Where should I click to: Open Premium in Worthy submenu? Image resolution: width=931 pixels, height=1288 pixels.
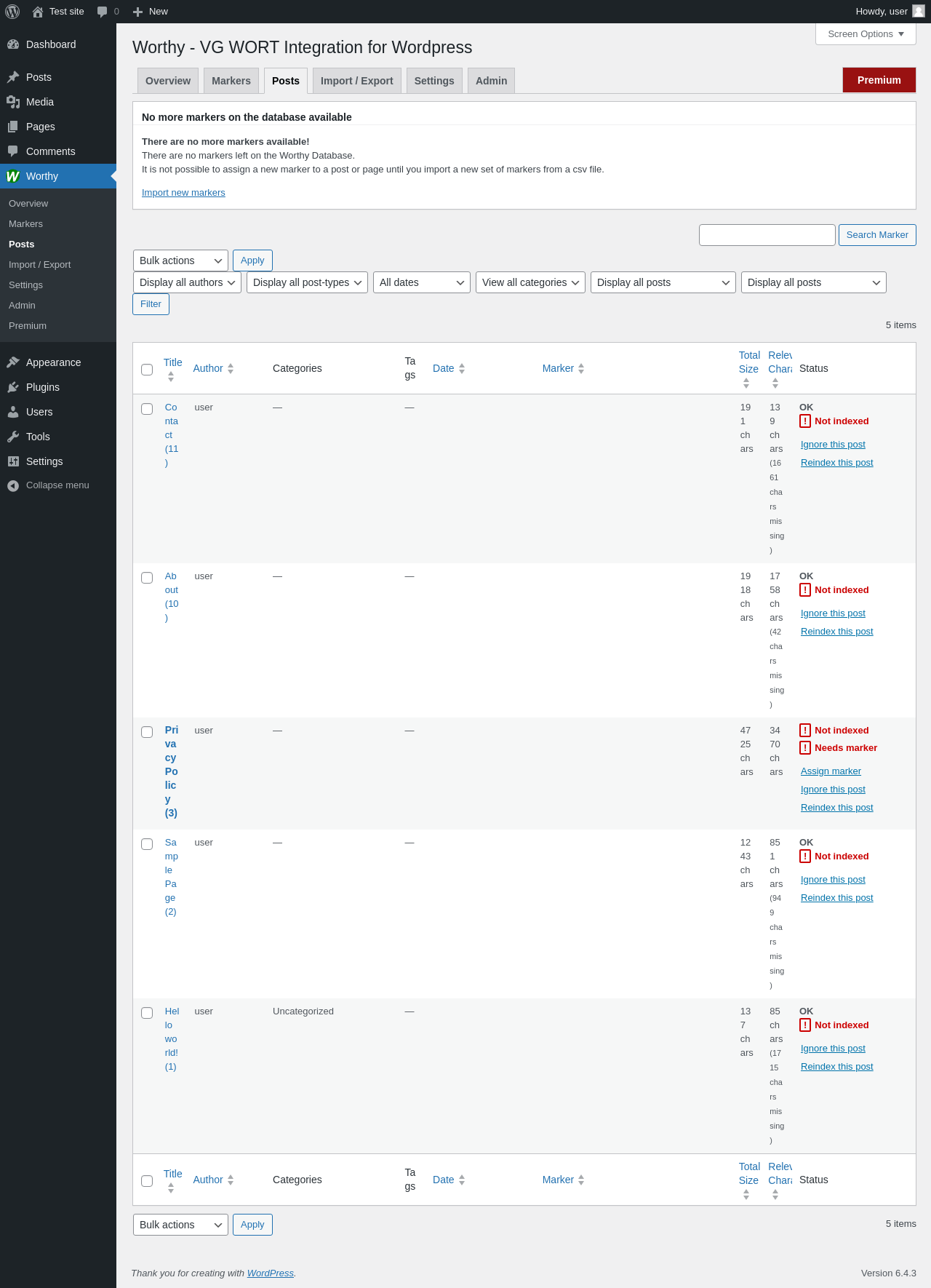click(28, 326)
